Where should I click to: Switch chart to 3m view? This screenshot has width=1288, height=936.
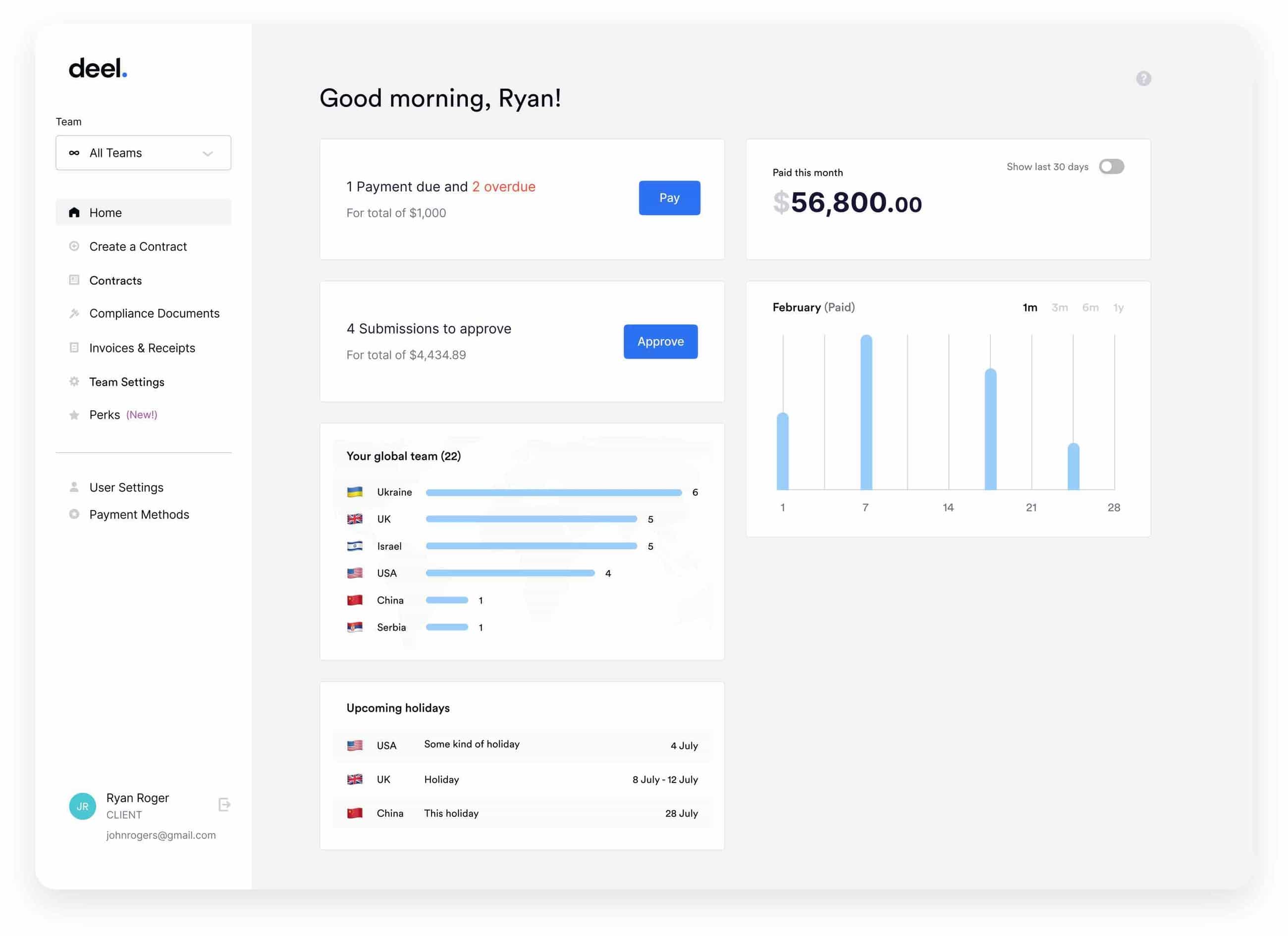click(1060, 307)
